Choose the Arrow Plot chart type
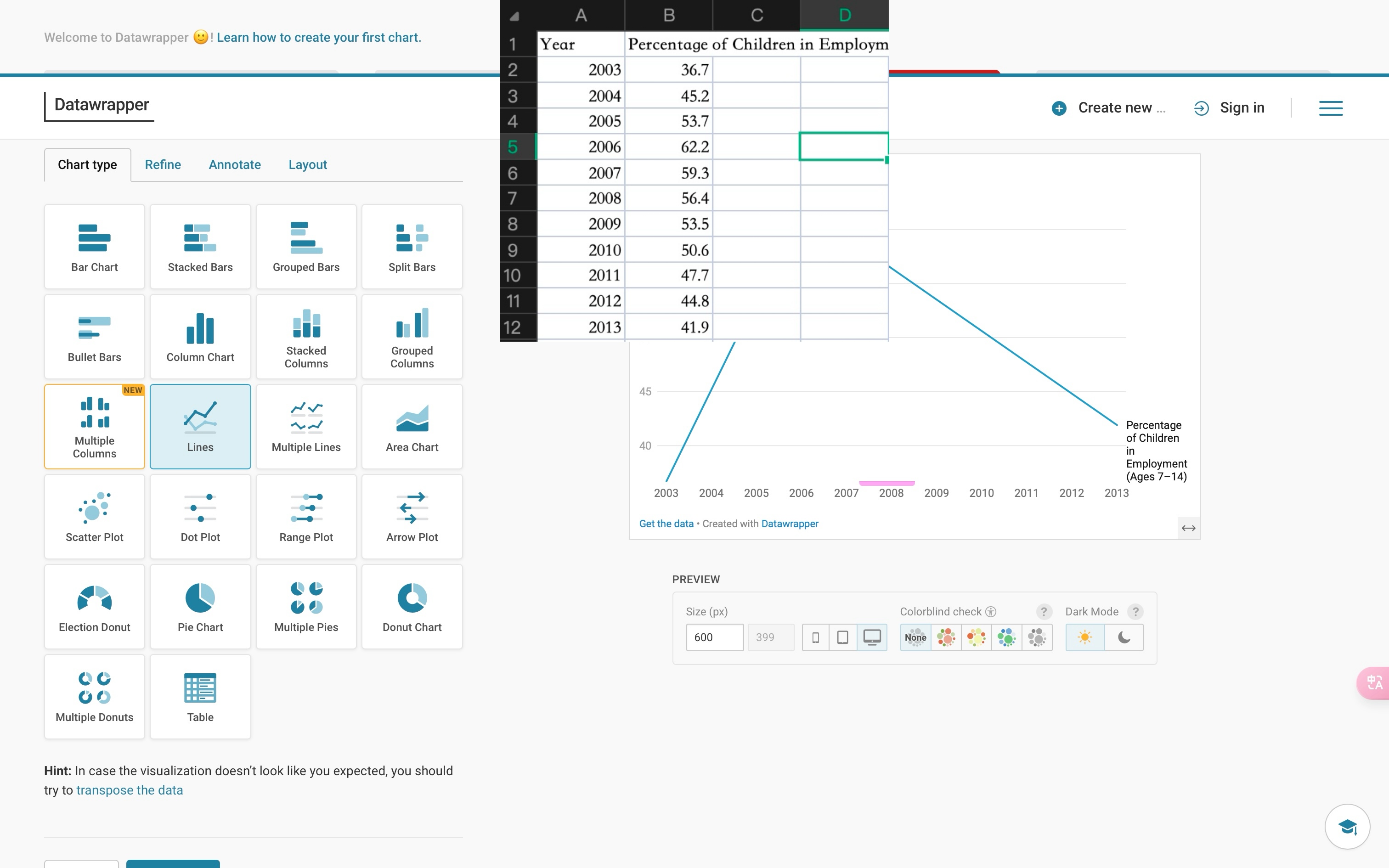The width and height of the screenshot is (1389, 868). coord(412,515)
